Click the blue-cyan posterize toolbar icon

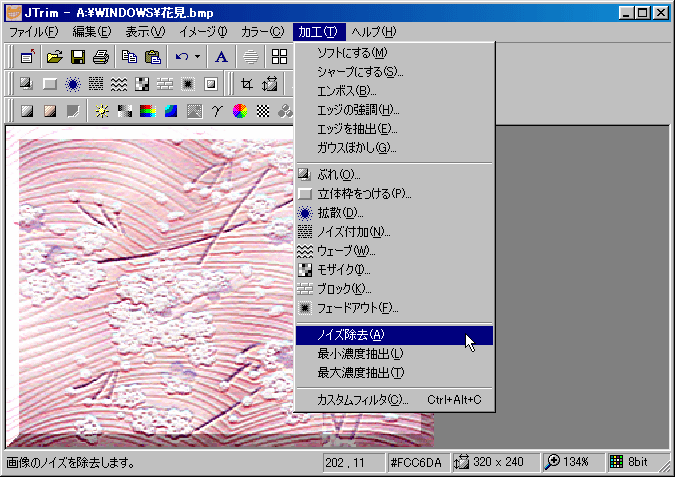[171, 112]
